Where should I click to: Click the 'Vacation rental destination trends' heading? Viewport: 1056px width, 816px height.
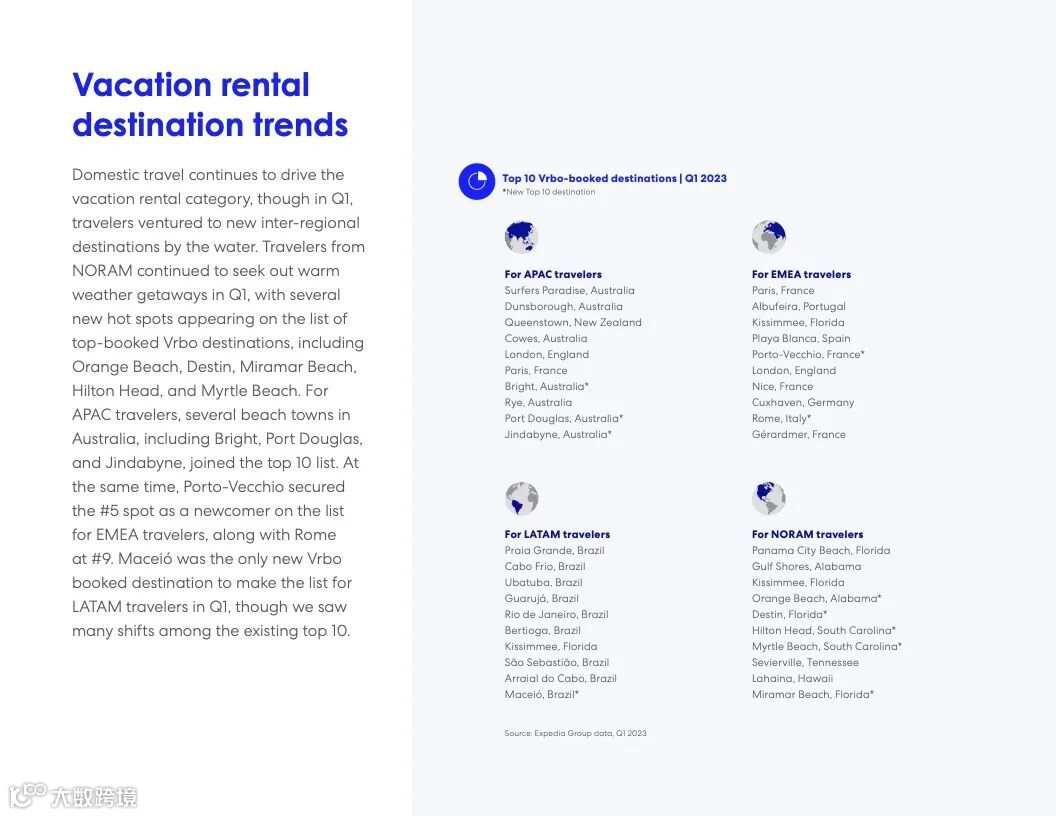pyautogui.click(x=210, y=104)
